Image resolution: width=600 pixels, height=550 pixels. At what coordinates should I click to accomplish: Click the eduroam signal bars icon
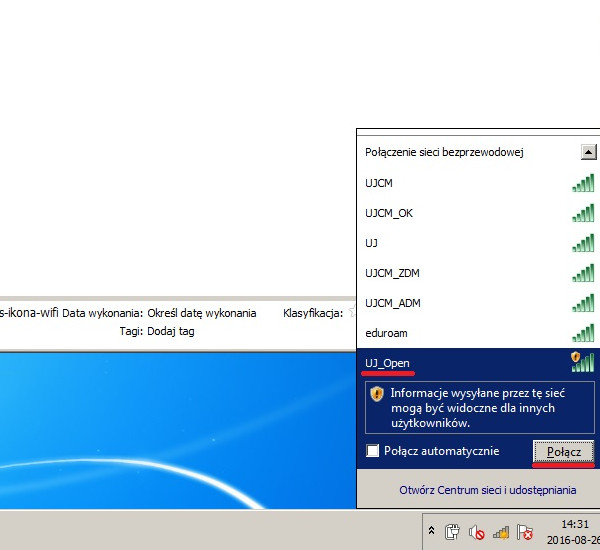pos(583,333)
